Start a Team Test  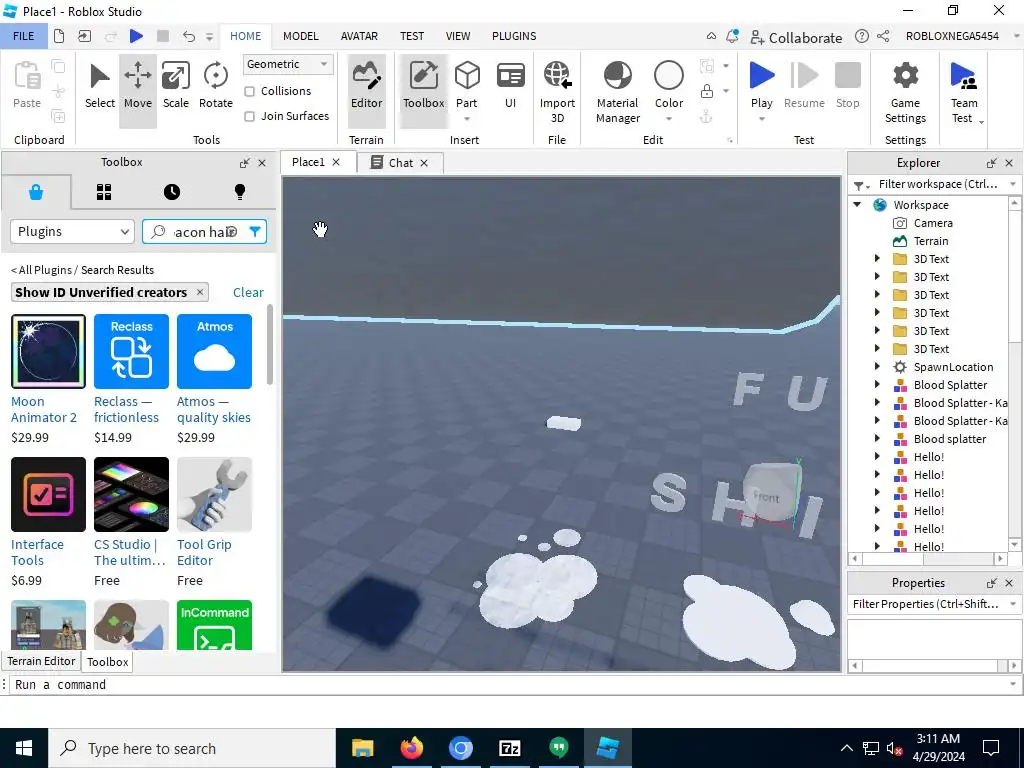point(964,91)
